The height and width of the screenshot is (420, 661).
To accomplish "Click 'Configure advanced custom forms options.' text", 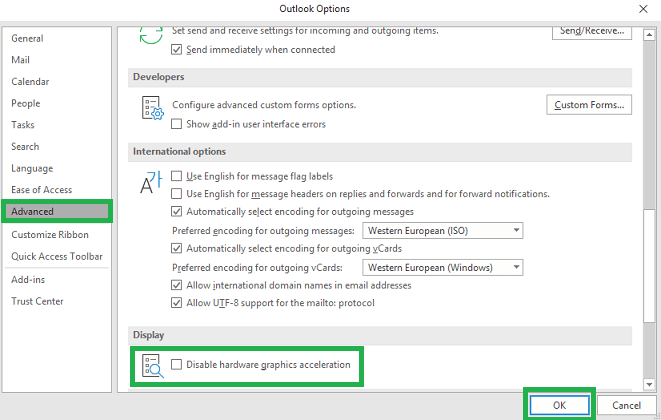I will [264, 105].
